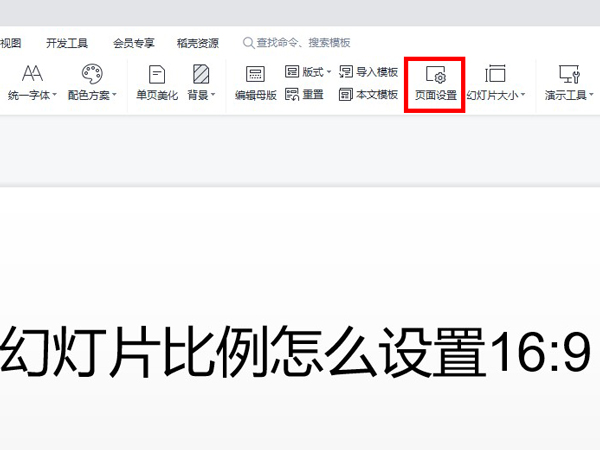Expand the 配色方案 dropdown arrow

pyautogui.click(x=115, y=96)
